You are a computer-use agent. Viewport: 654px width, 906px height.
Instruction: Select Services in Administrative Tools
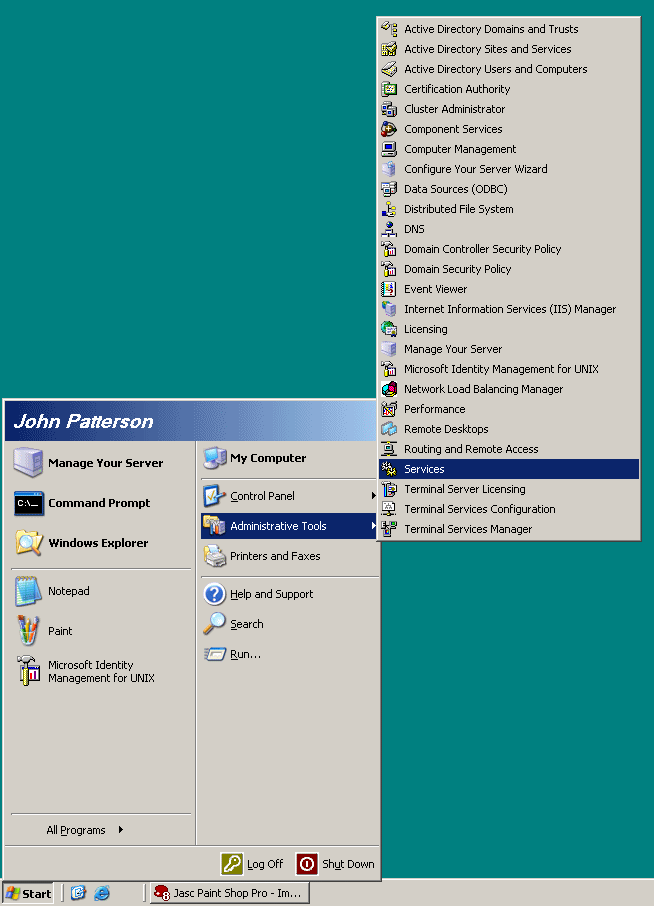tap(424, 469)
